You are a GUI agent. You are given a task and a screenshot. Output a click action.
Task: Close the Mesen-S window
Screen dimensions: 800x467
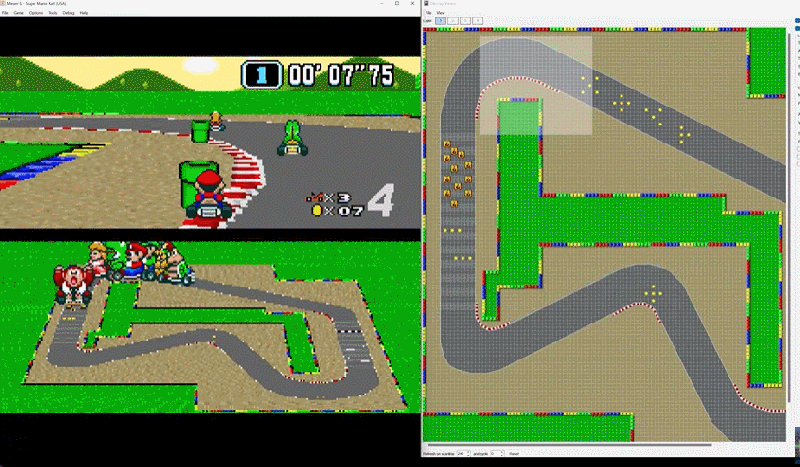[412, 4]
